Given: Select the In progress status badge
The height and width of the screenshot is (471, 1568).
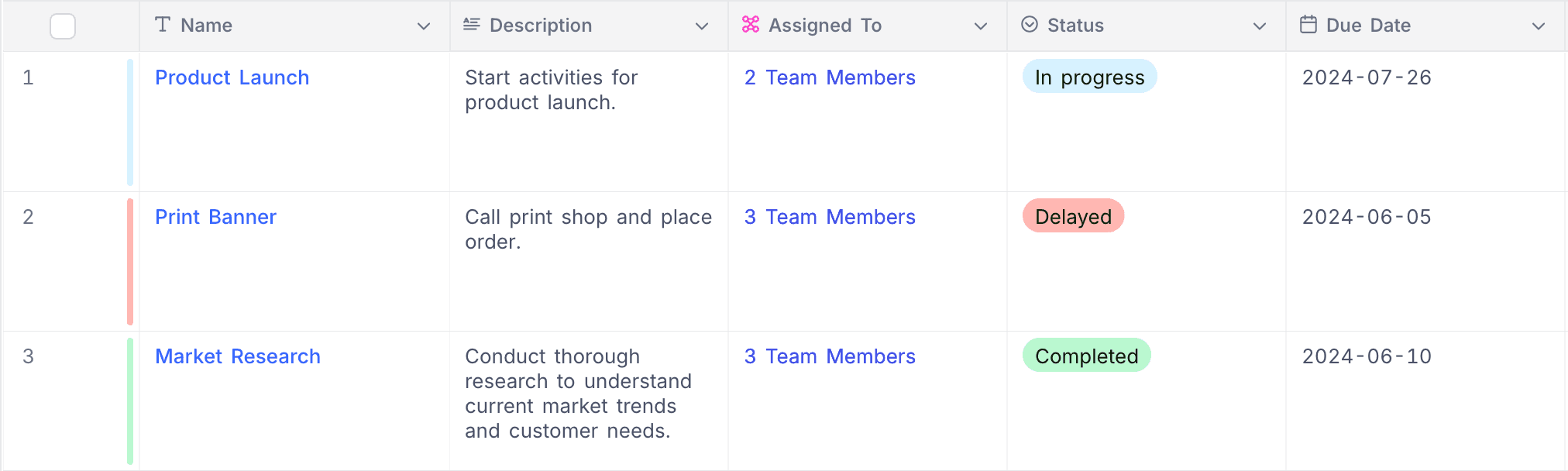Looking at the screenshot, I should coord(1089,77).
